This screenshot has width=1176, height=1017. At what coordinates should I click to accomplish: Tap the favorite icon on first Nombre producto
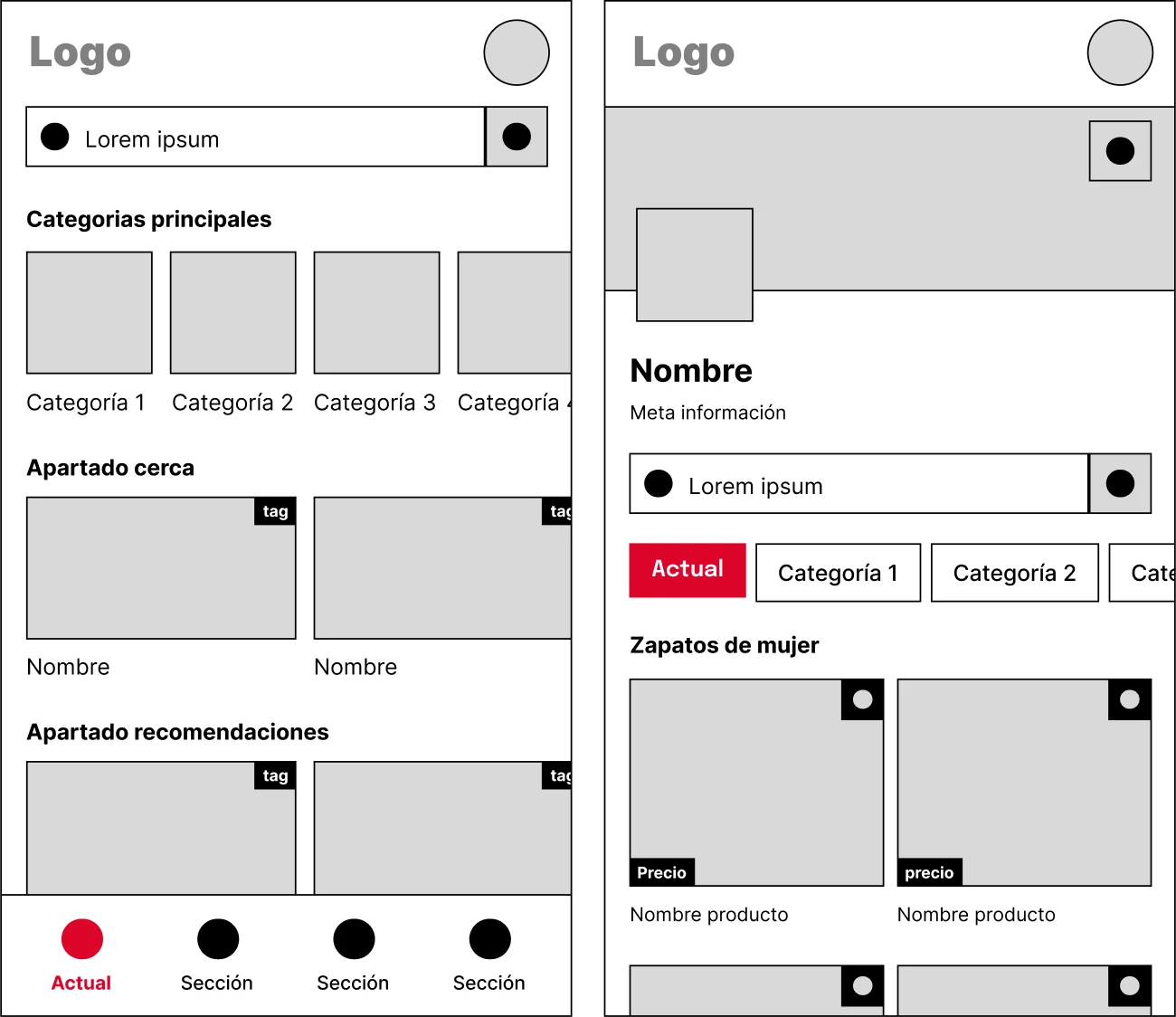pyautogui.click(x=862, y=699)
